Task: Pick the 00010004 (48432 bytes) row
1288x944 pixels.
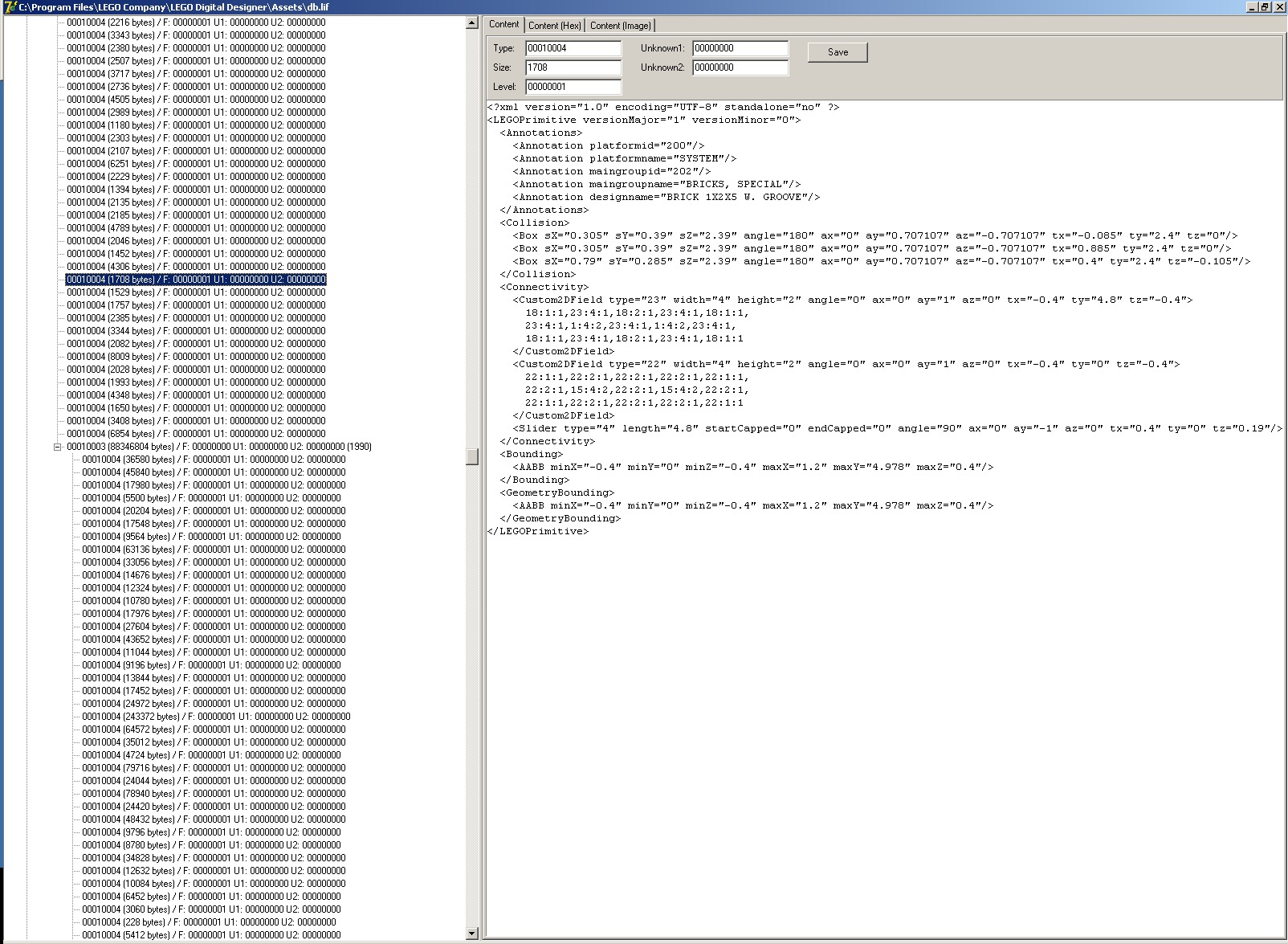Action: pyautogui.click(x=214, y=819)
